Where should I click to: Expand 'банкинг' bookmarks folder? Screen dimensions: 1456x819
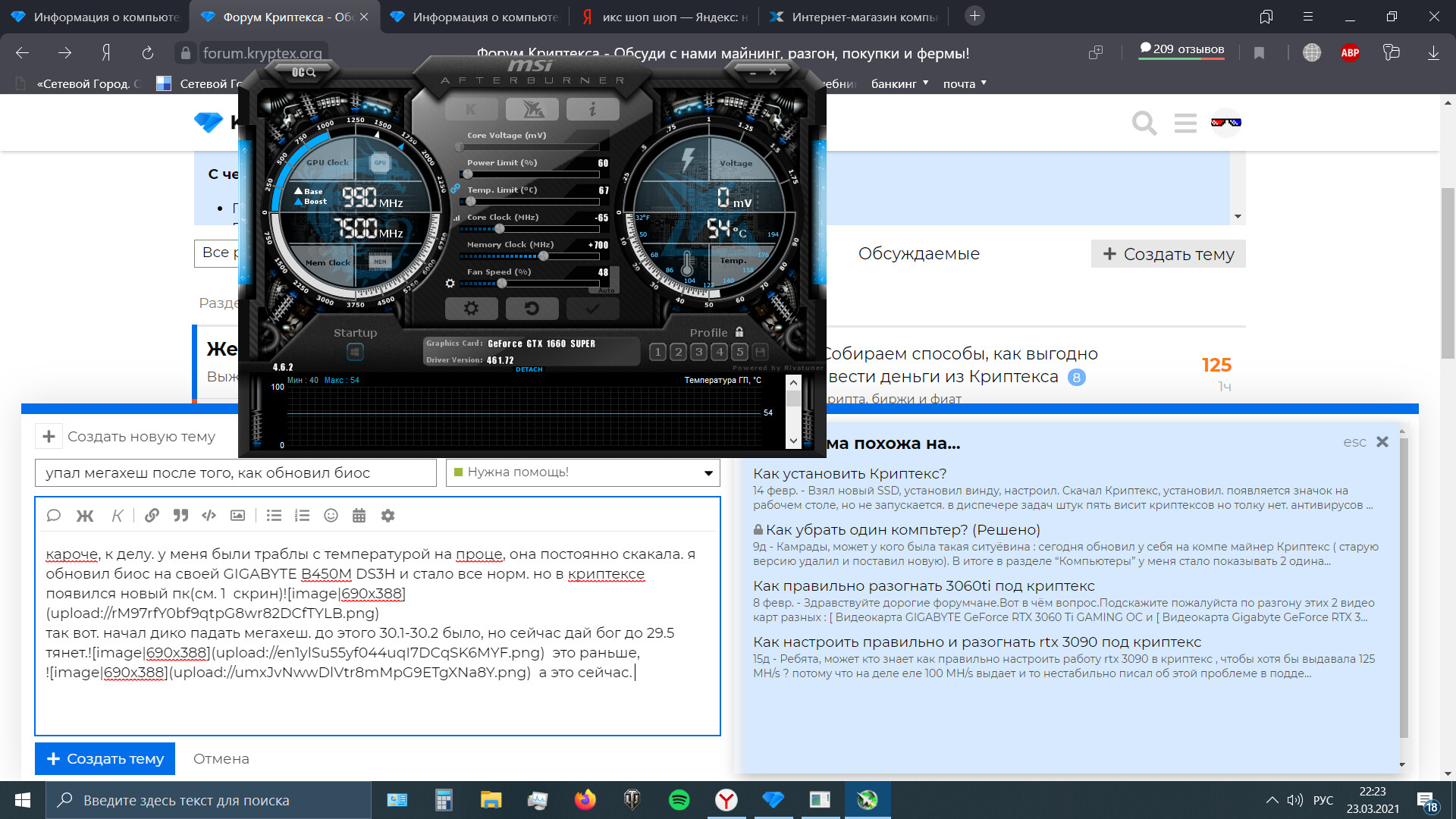coord(899,83)
